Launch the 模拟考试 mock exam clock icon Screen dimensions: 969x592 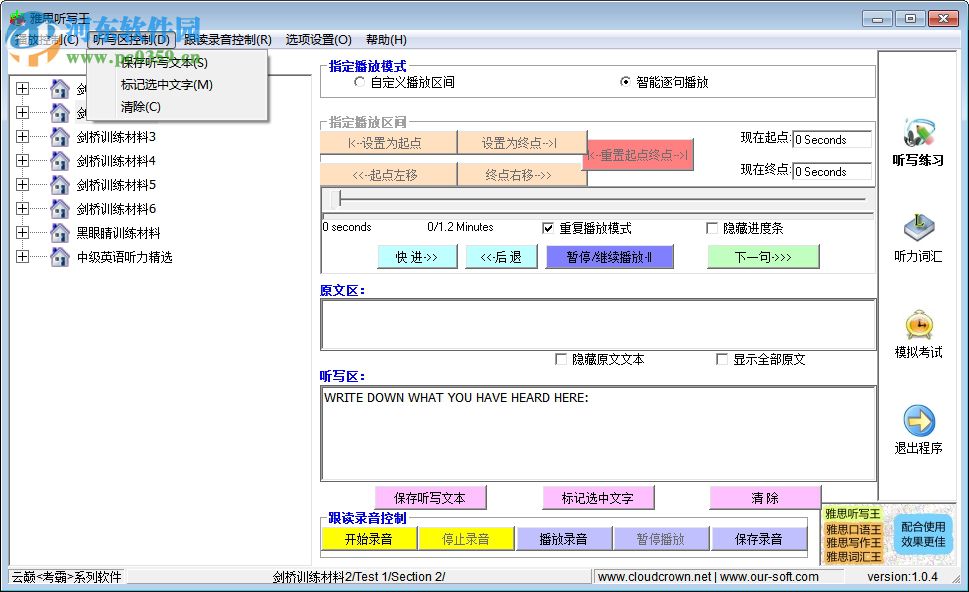pyautogui.click(x=918, y=324)
